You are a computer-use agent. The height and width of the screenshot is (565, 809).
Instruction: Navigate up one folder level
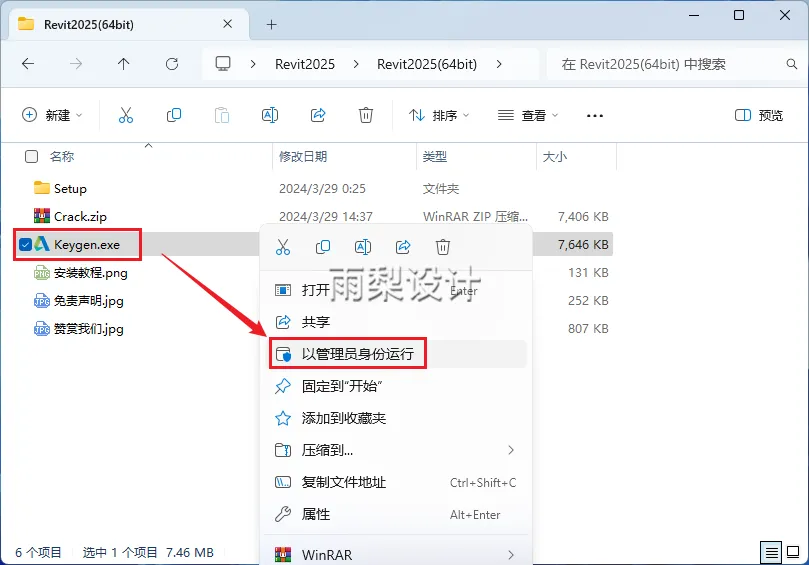tap(123, 64)
